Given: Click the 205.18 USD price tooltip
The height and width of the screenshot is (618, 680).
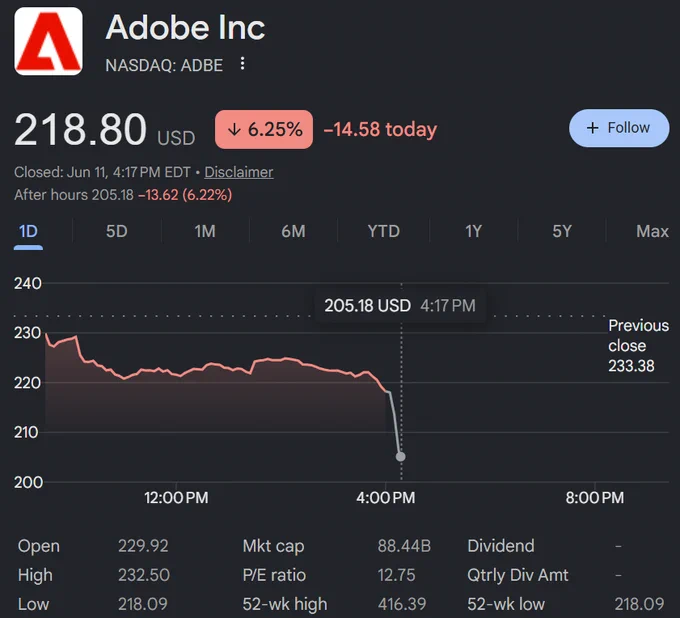Looking at the screenshot, I should coord(400,306).
